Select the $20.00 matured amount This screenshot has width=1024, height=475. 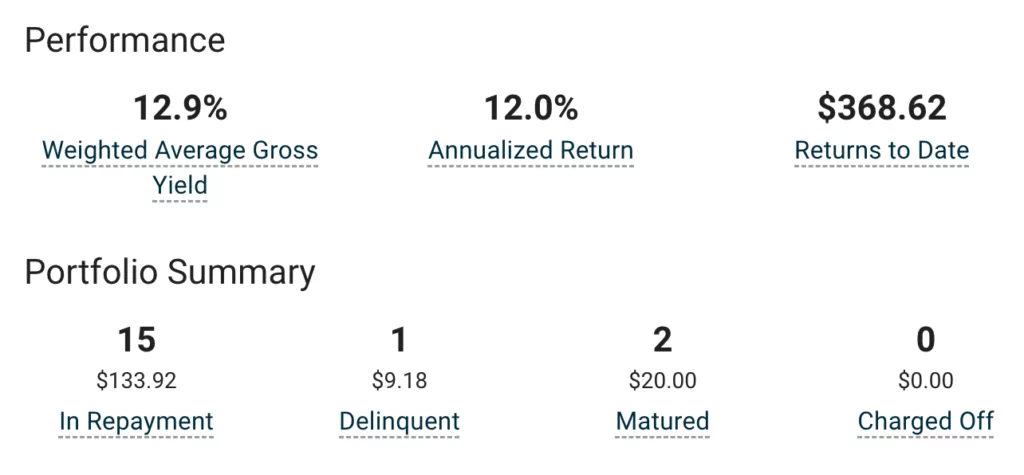click(662, 380)
